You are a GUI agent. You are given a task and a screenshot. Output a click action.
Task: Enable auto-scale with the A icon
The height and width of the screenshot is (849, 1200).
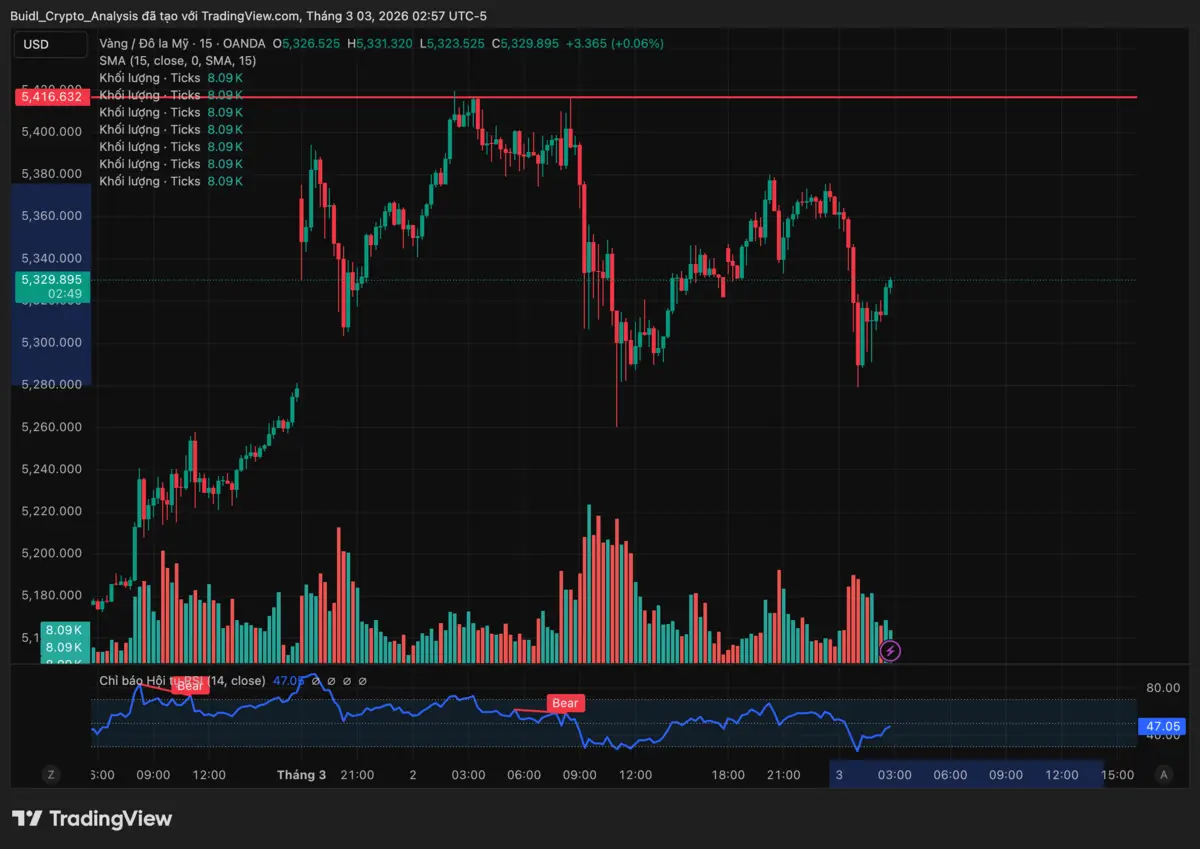pos(1163,774)
